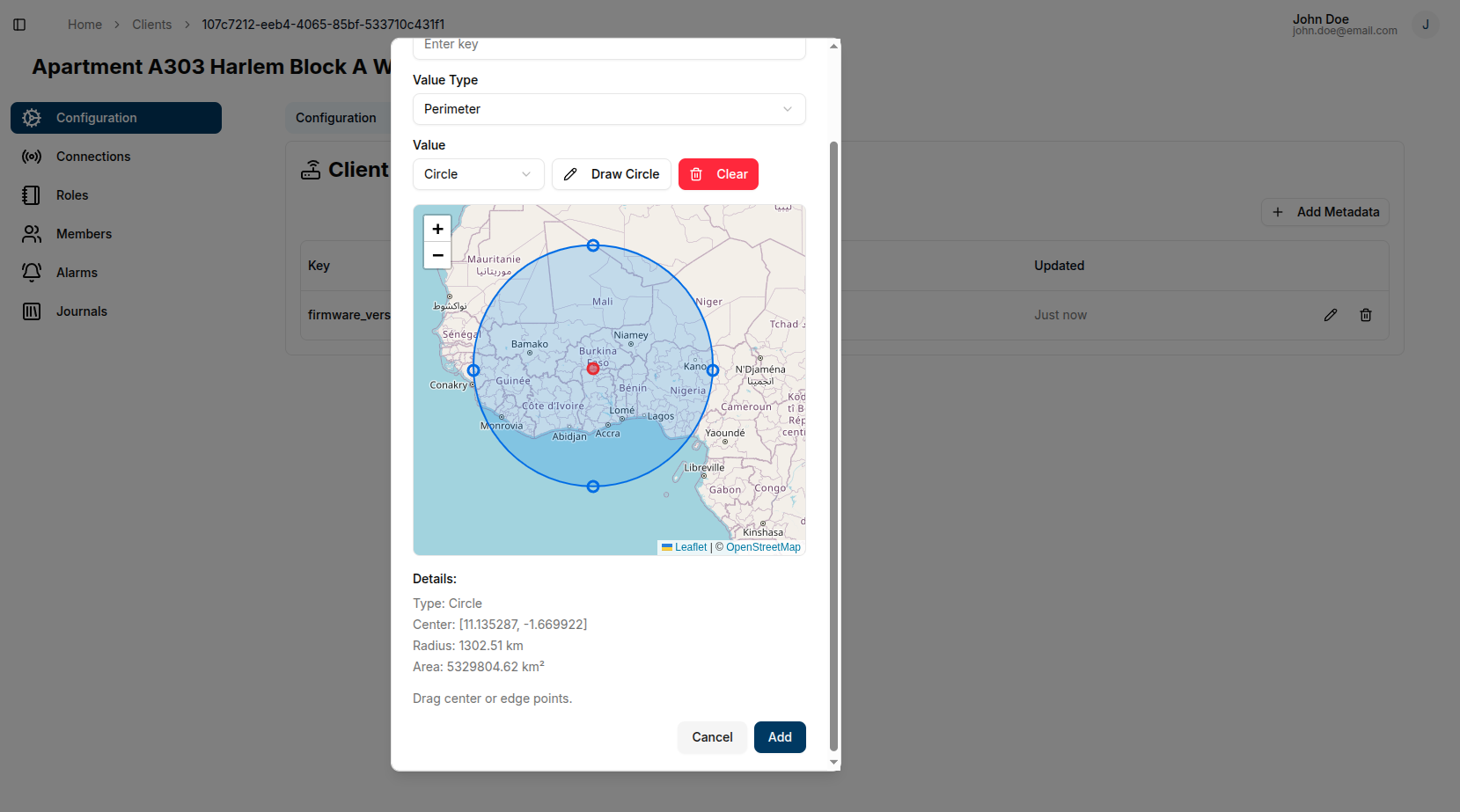
Task: Zoom in on the map
Action: click(x=437, y=229)
